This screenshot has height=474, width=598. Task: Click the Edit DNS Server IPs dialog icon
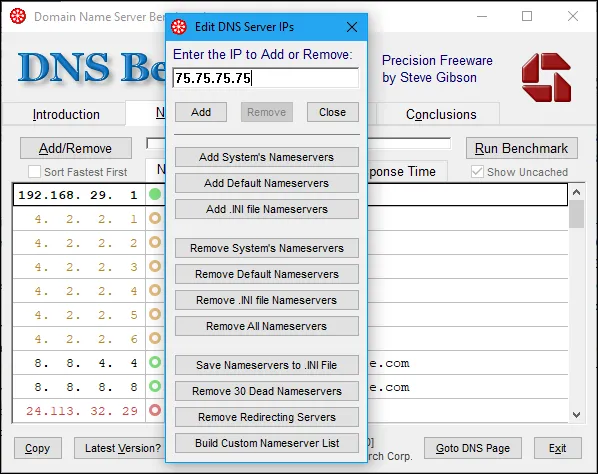tap(179, 27)
